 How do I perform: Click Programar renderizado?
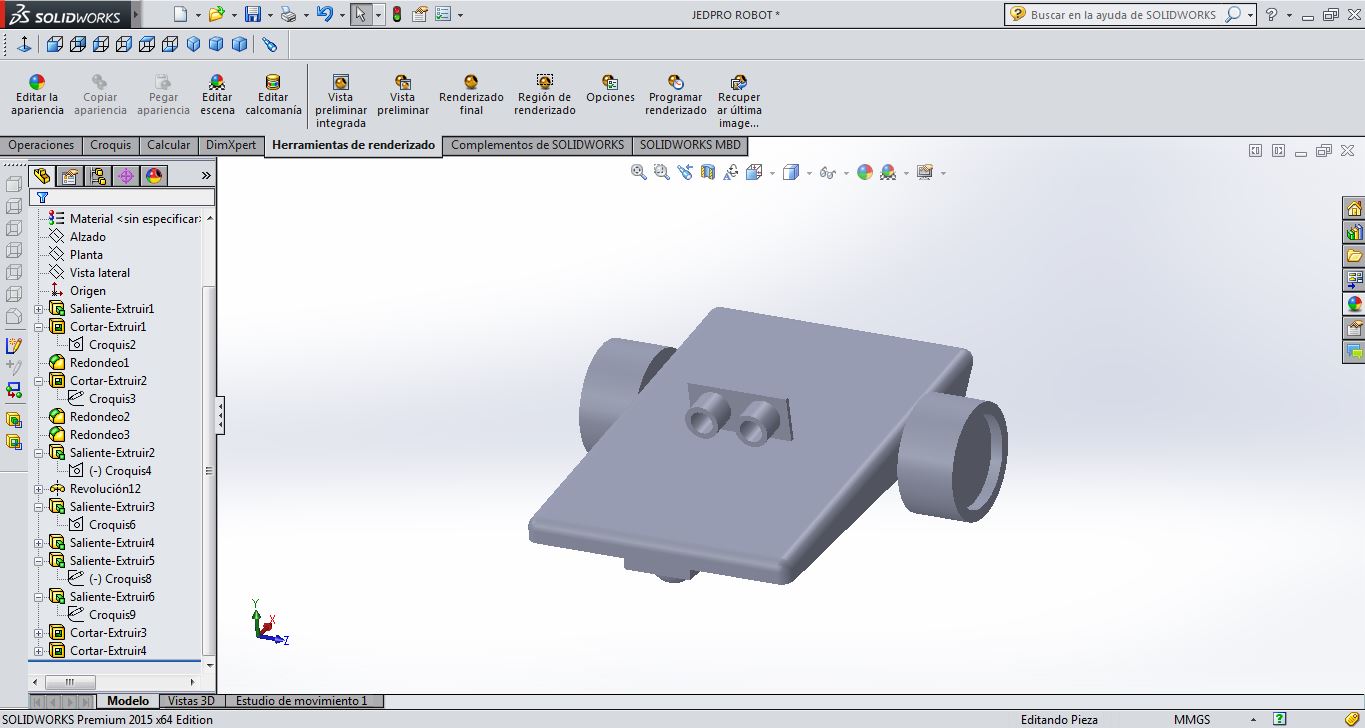click(676, 96)
